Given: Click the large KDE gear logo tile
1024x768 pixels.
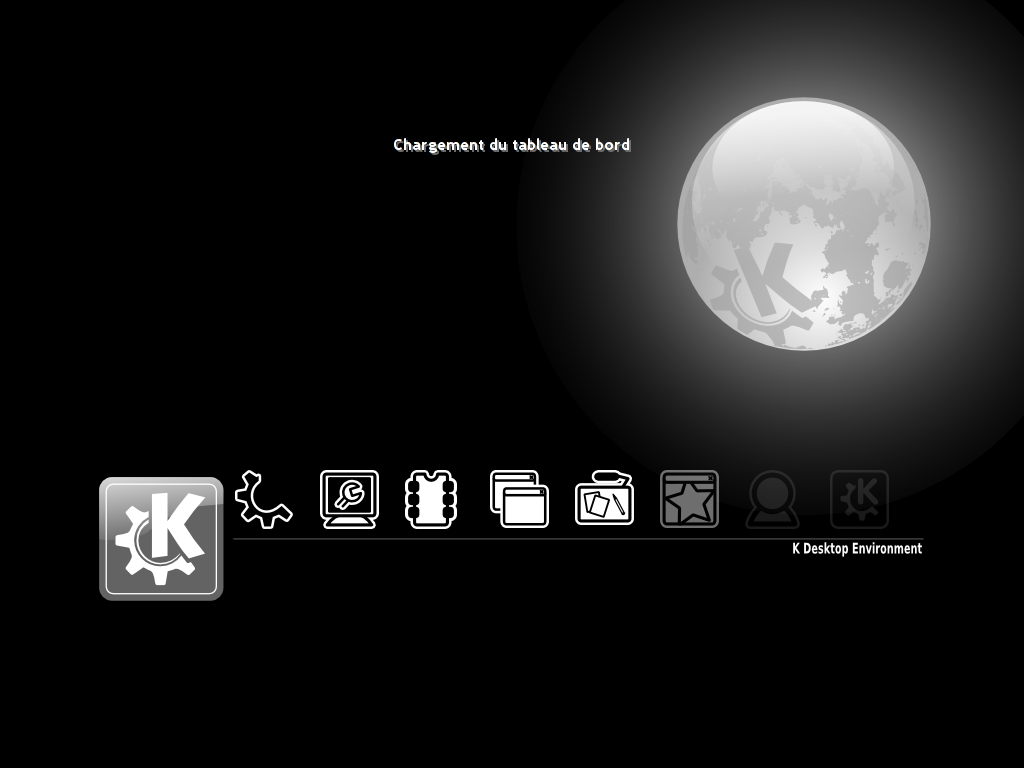Looking at the screenshot, I should 161,539.
